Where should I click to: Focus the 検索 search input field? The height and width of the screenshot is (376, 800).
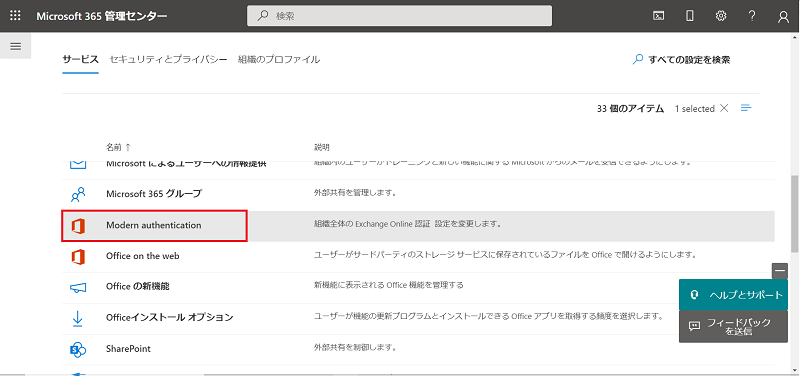399,16
